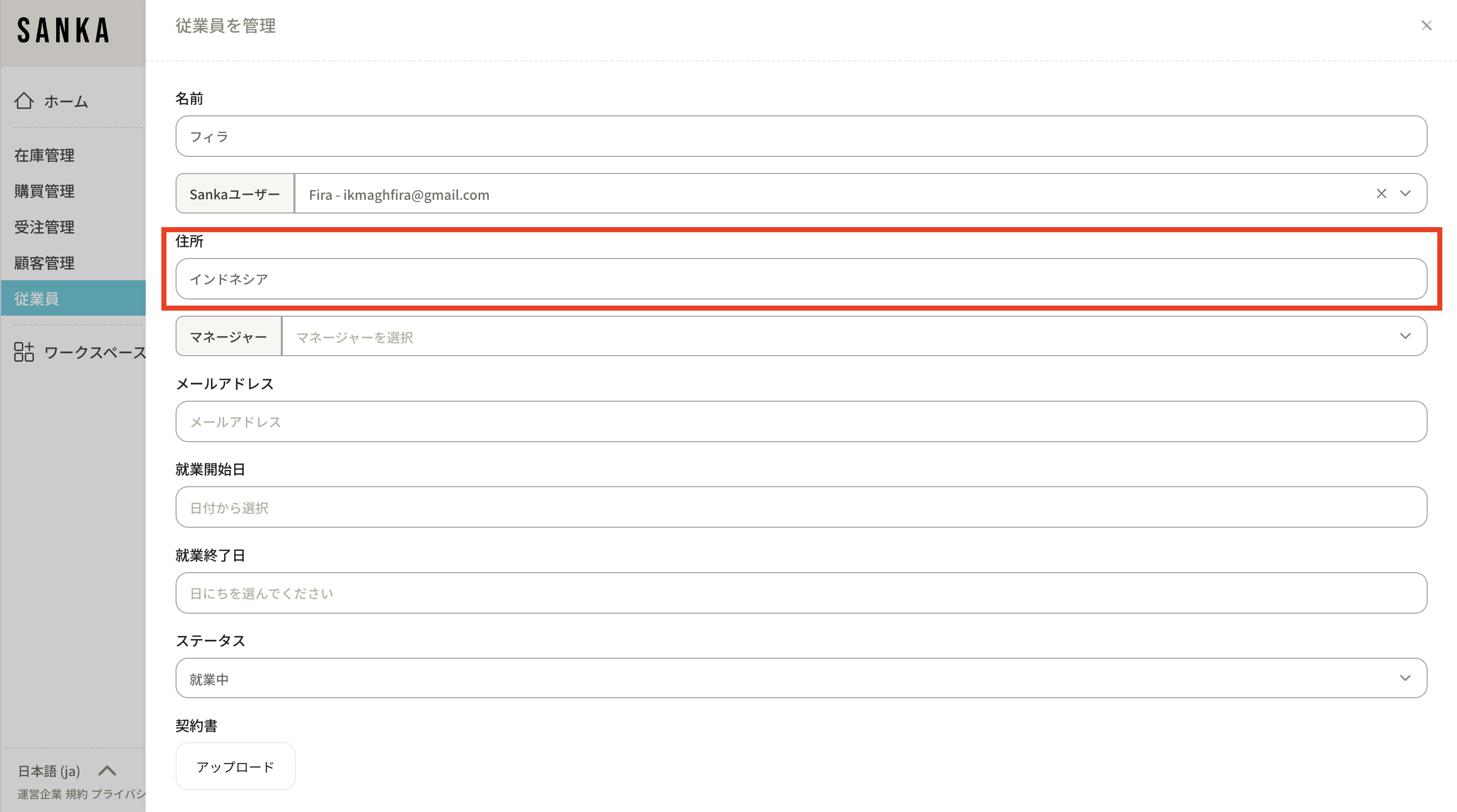
Task: Click the home icon in sidebar
Action: click(24, 101)
